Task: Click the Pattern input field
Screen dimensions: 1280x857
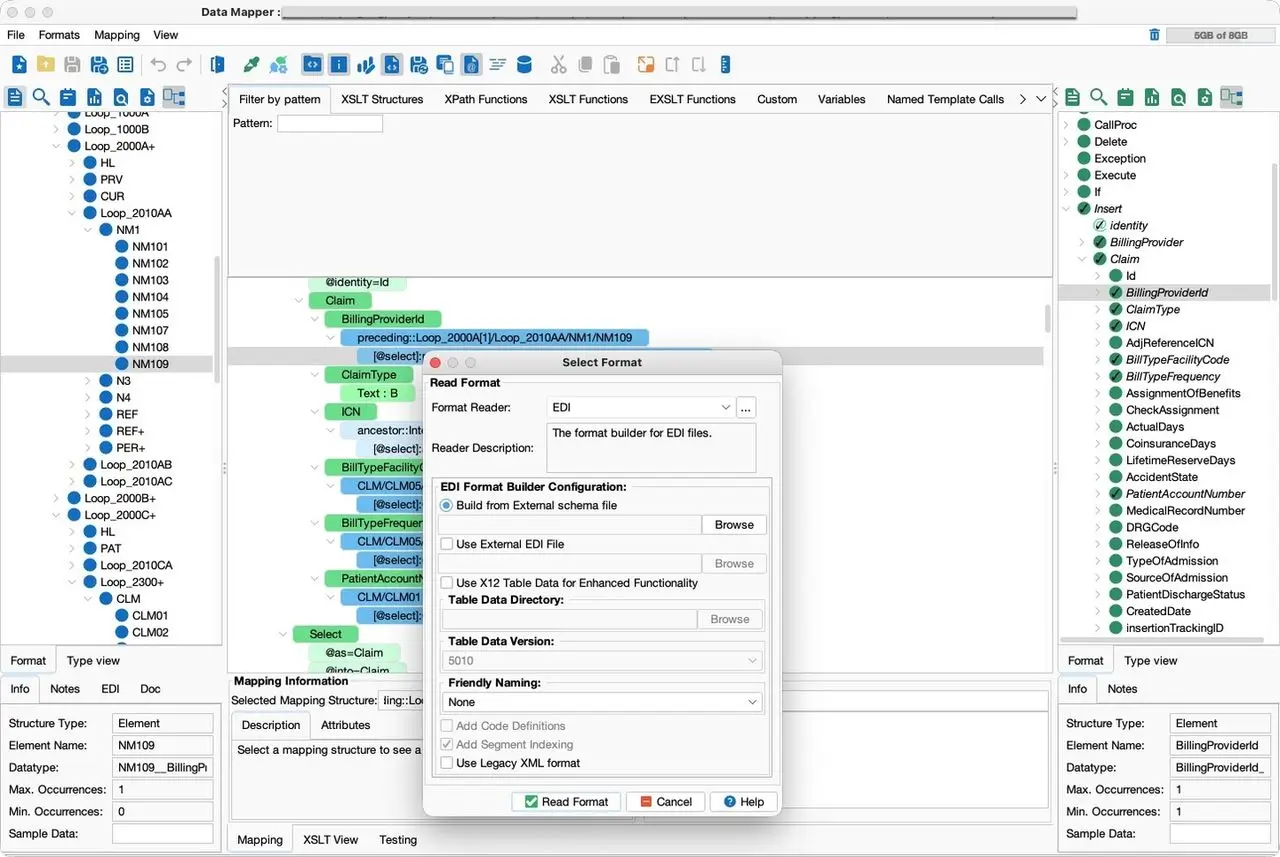Action: (330, 124)
